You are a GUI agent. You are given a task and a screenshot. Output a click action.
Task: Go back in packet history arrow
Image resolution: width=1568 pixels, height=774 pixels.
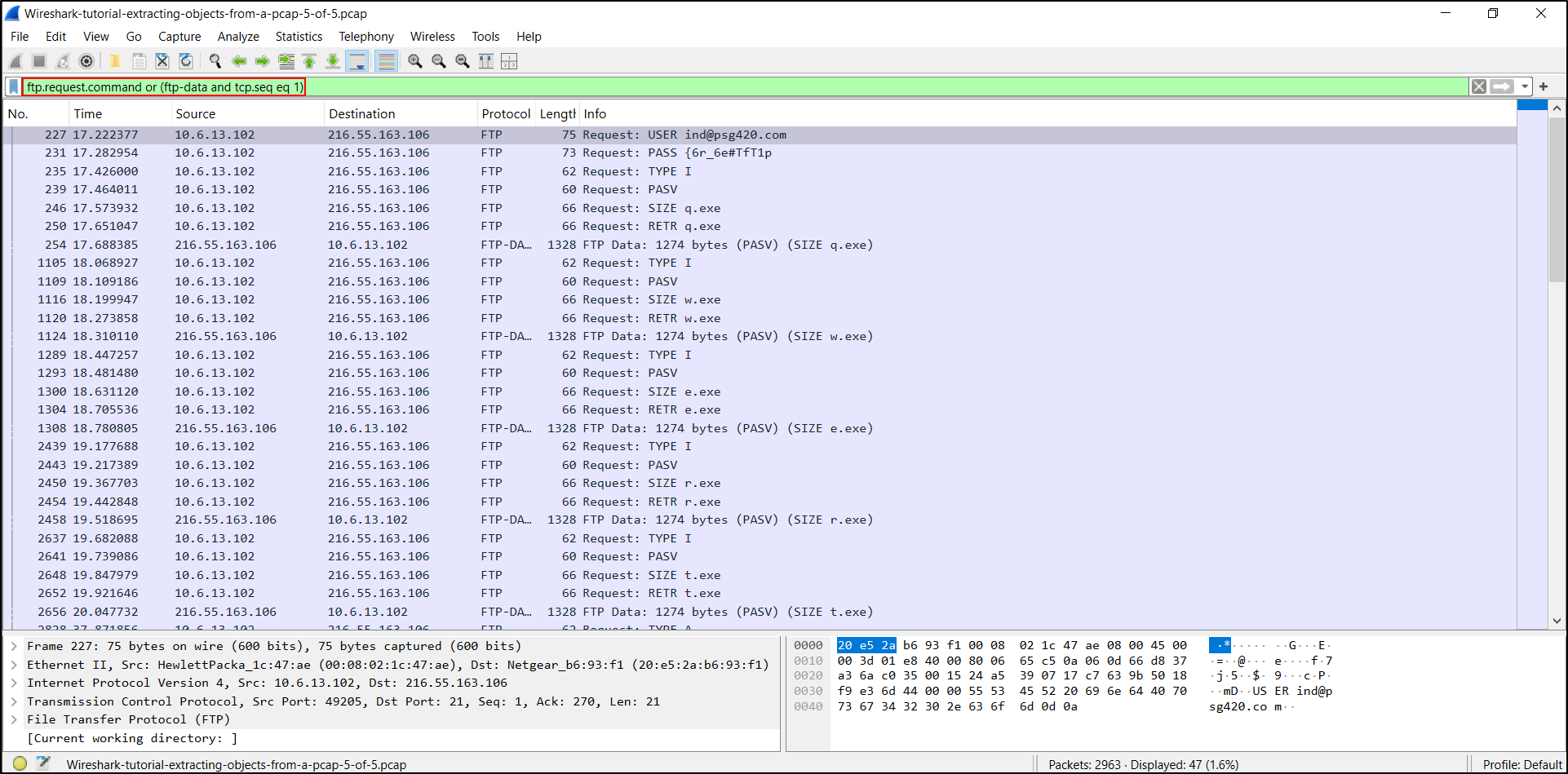coord(239,61)
